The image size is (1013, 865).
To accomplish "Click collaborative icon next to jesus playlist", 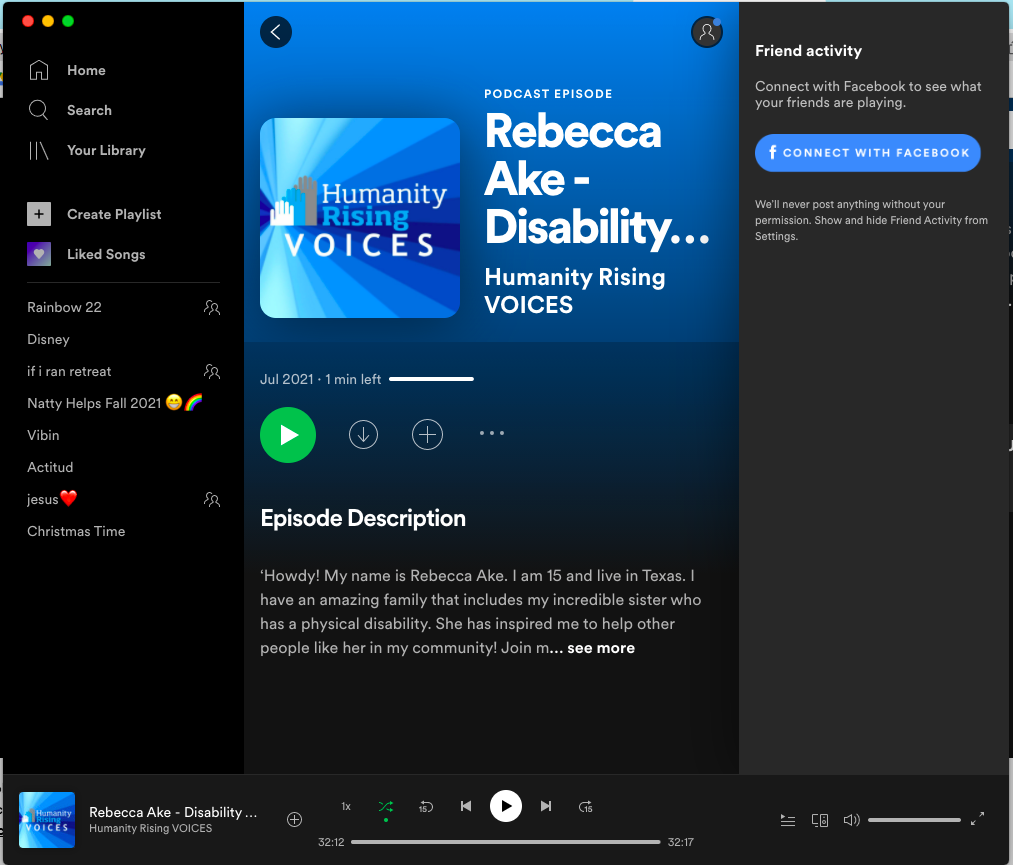I will tap(212, 499).
